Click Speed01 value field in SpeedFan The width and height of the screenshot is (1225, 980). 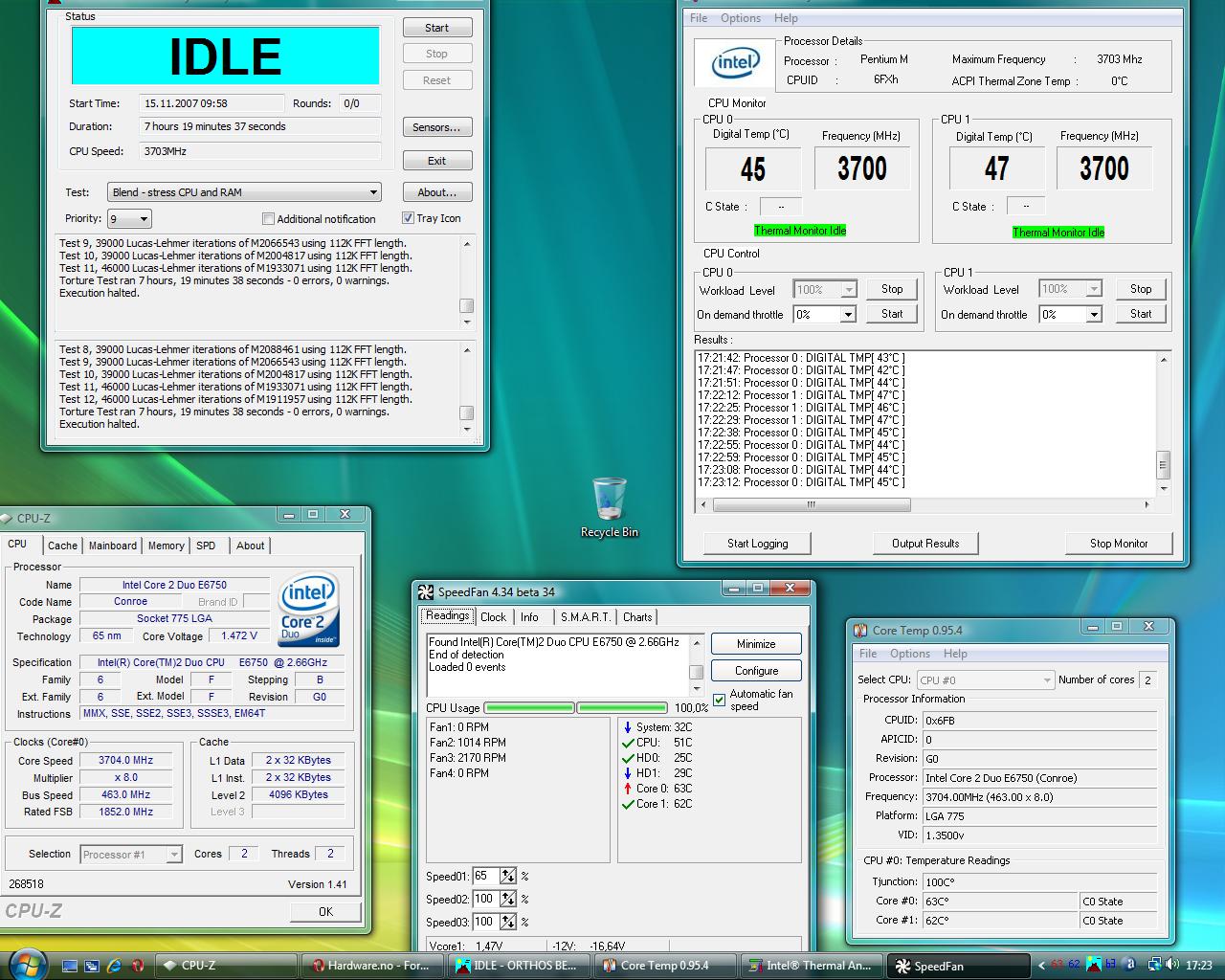point(484,876)
